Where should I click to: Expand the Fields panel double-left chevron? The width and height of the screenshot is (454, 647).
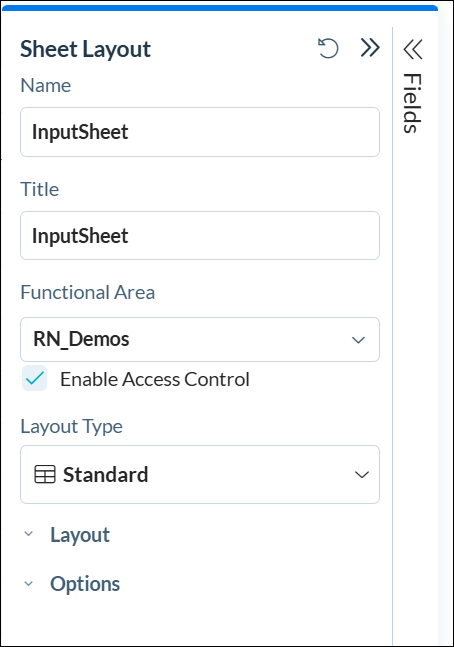pos(413,49)
